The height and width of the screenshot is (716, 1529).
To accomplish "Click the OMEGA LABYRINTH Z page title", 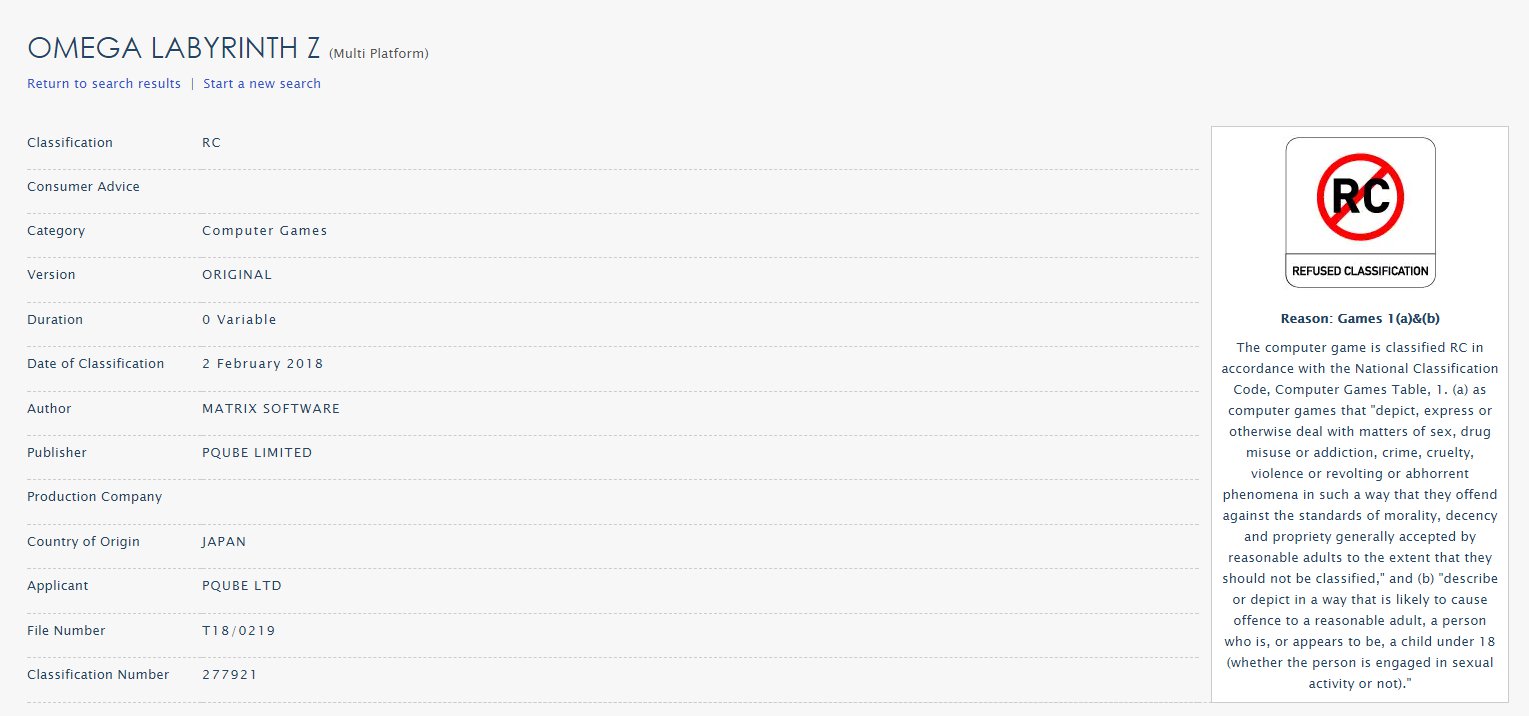I will (174, 48).
